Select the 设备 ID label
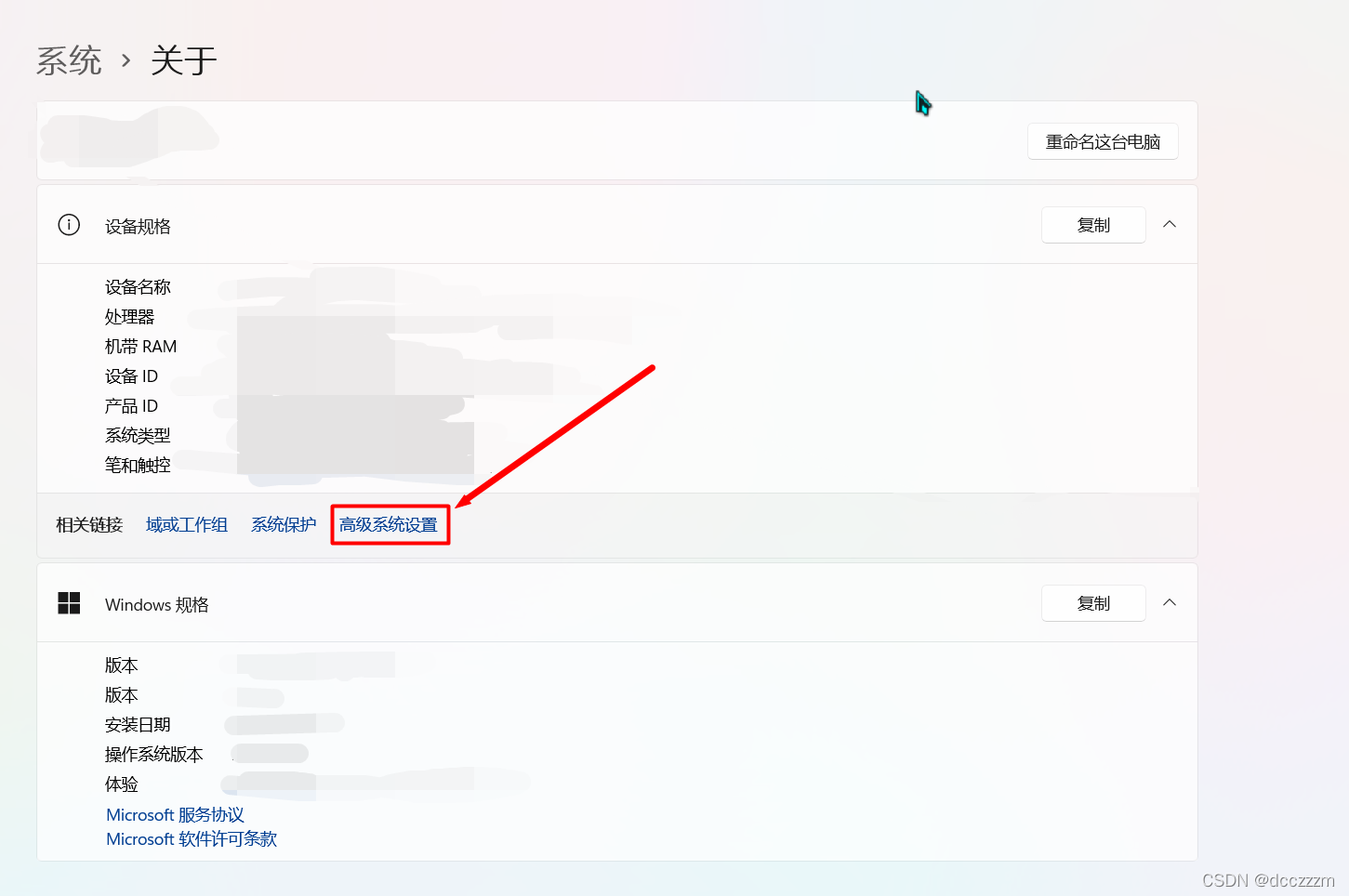Viewport: 1349px width, 896px height. click(x=131, y=376)
